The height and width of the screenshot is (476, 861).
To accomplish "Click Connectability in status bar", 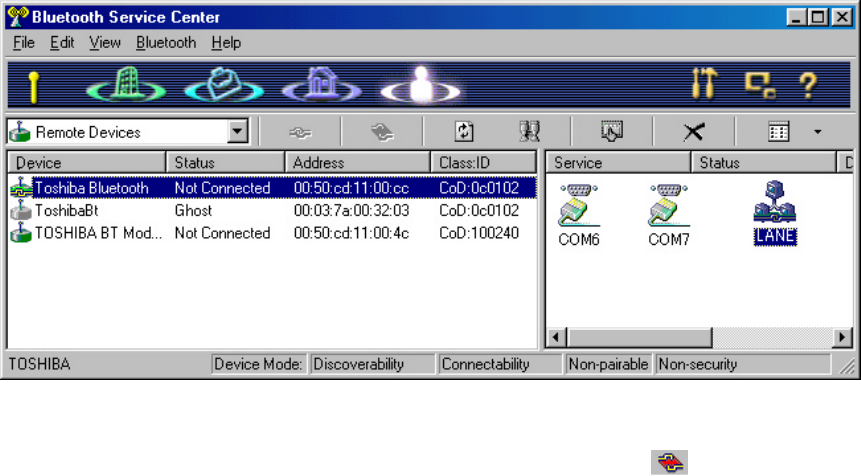I will pos(499,364).
